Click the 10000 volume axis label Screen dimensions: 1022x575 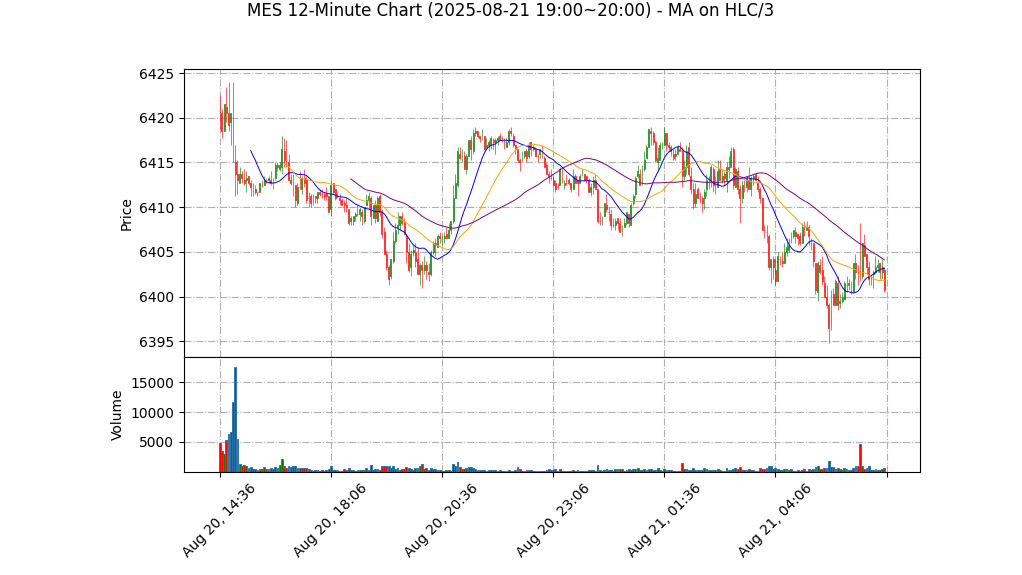152,413
